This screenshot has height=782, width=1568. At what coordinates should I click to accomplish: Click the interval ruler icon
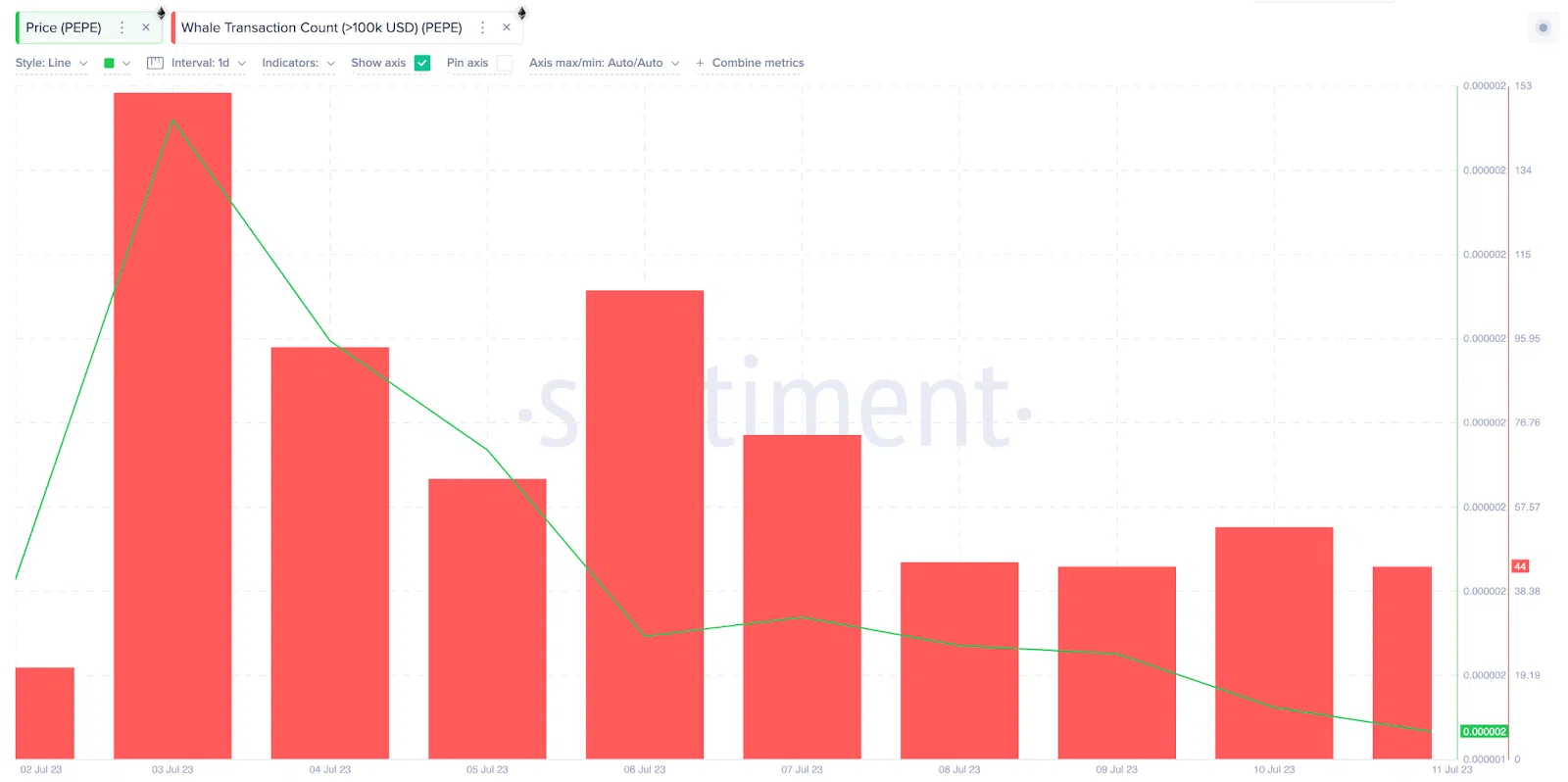tap(155, 63)
